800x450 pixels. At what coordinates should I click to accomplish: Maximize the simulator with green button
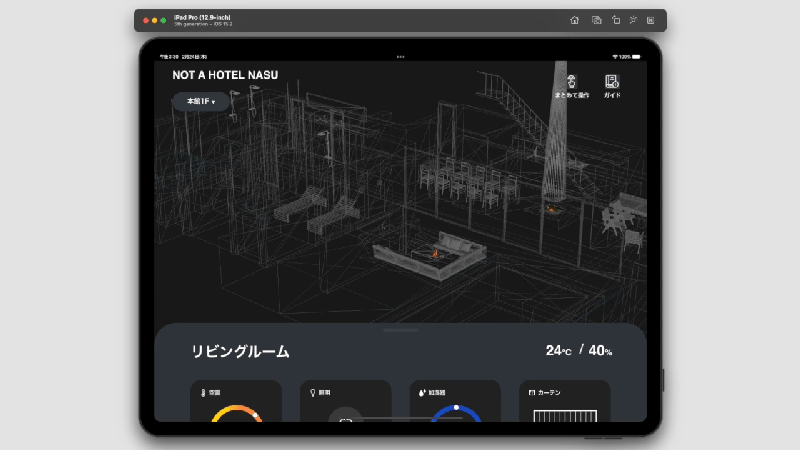point(163,20)
